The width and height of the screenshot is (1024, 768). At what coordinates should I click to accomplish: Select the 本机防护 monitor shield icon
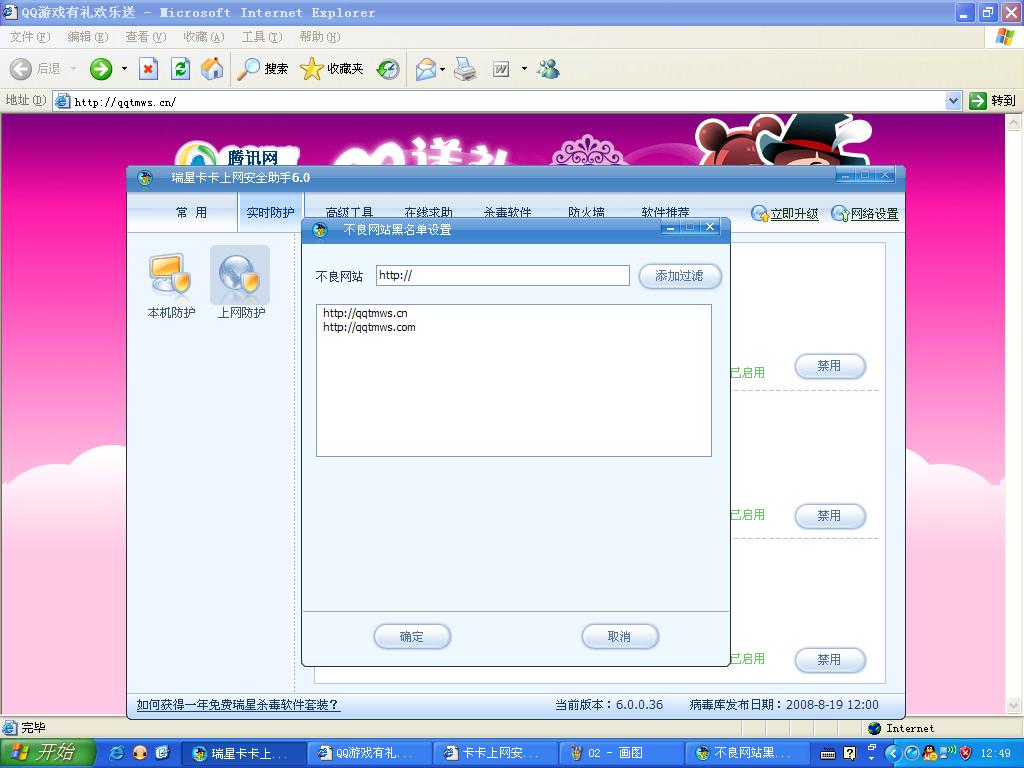coord(170,275)
